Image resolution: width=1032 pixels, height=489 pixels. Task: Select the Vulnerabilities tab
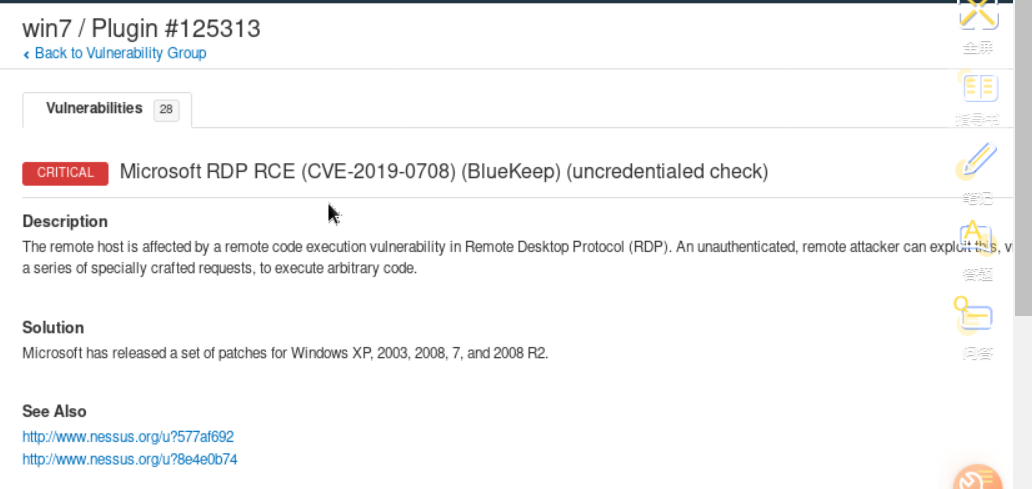94,108
